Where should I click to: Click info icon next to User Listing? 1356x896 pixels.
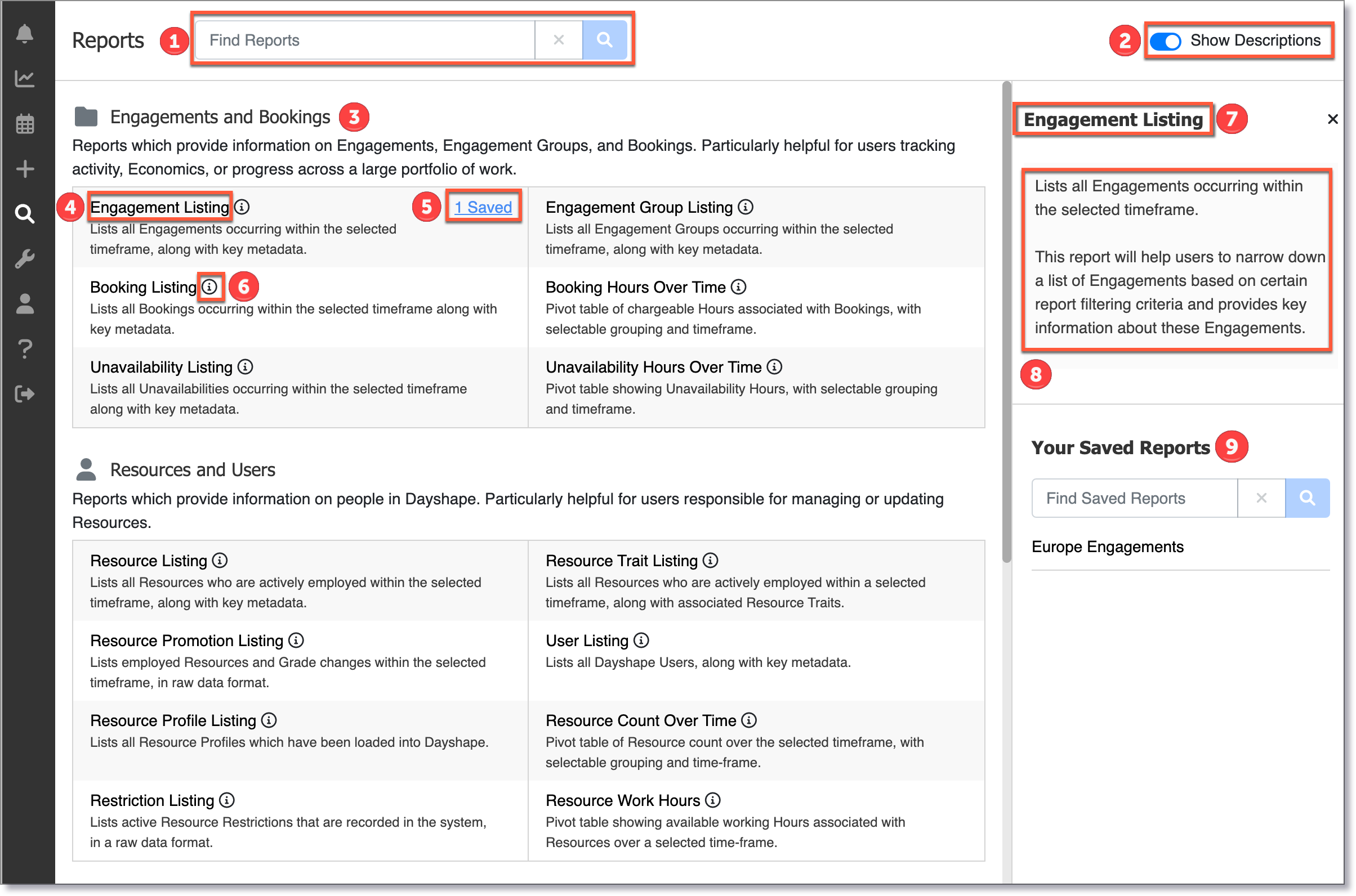(641, 640)
